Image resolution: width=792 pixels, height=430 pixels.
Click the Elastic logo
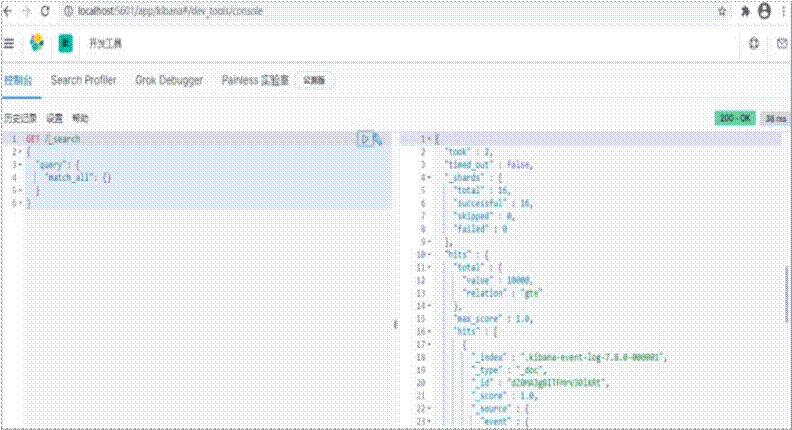tap(37, 43)
